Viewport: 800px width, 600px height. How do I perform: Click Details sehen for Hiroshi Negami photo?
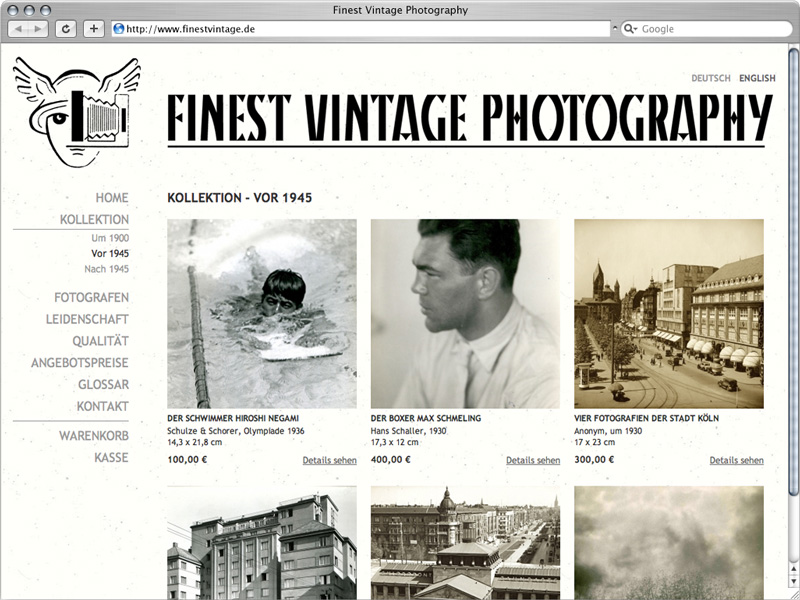click(x=330, y=460)
